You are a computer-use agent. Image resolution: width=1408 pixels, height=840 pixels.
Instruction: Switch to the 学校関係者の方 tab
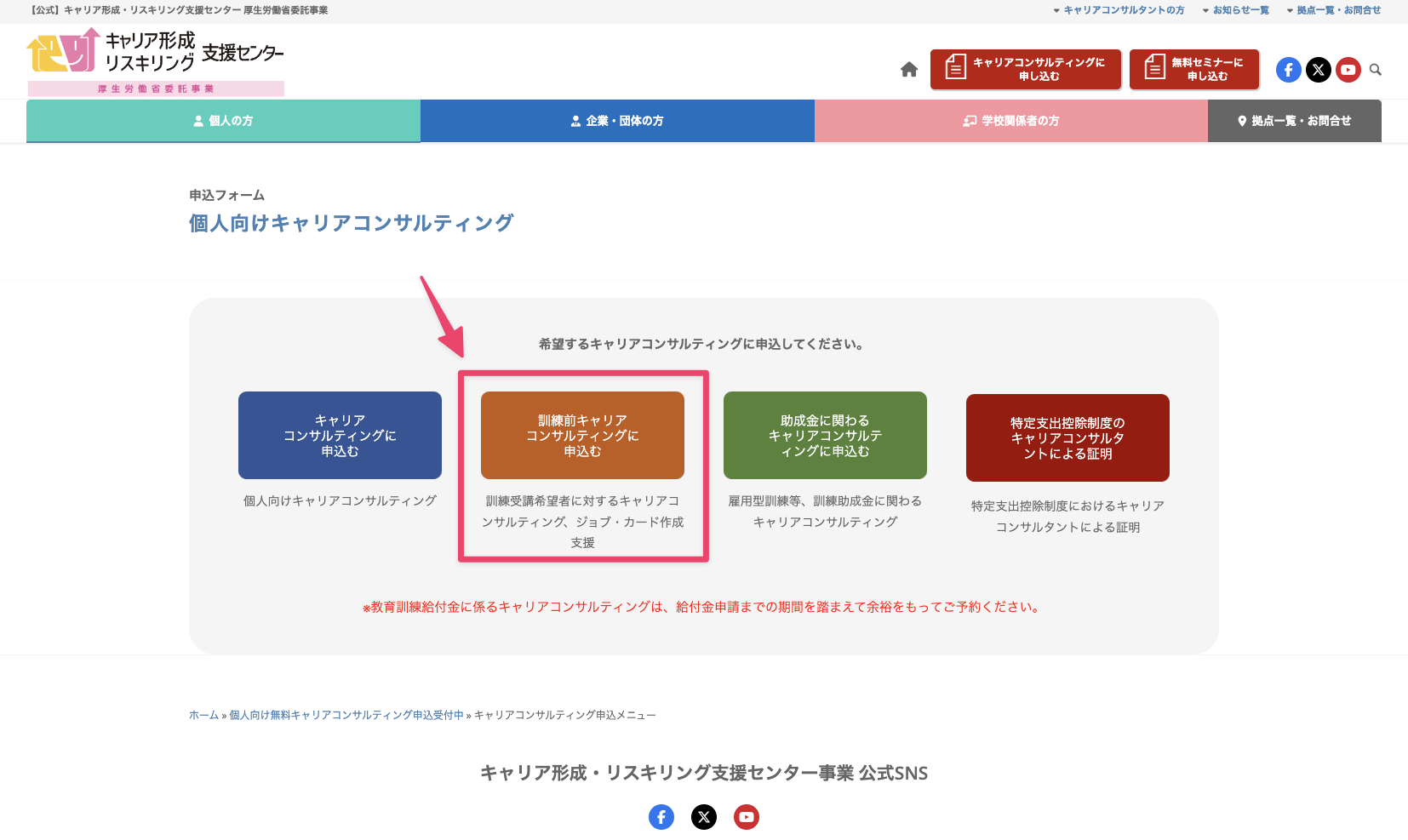coord(1011,121)
